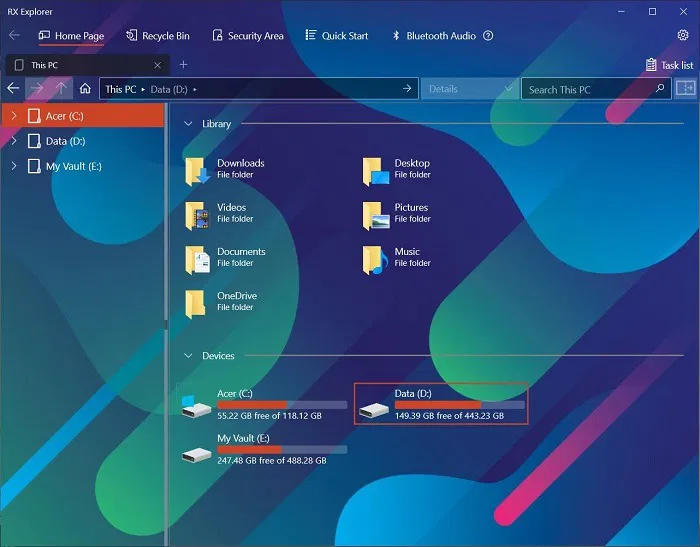Navigate forward with the forward arrow
The image size is (700, 547).
[37, 88]
